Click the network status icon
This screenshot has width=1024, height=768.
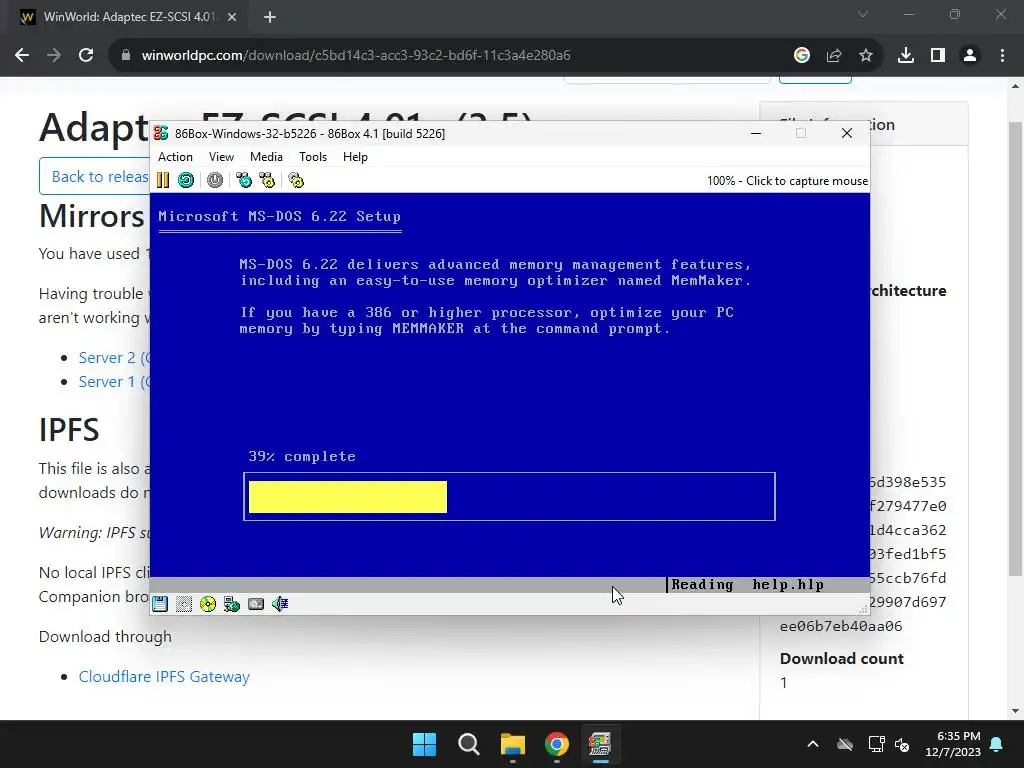point(232,604)
